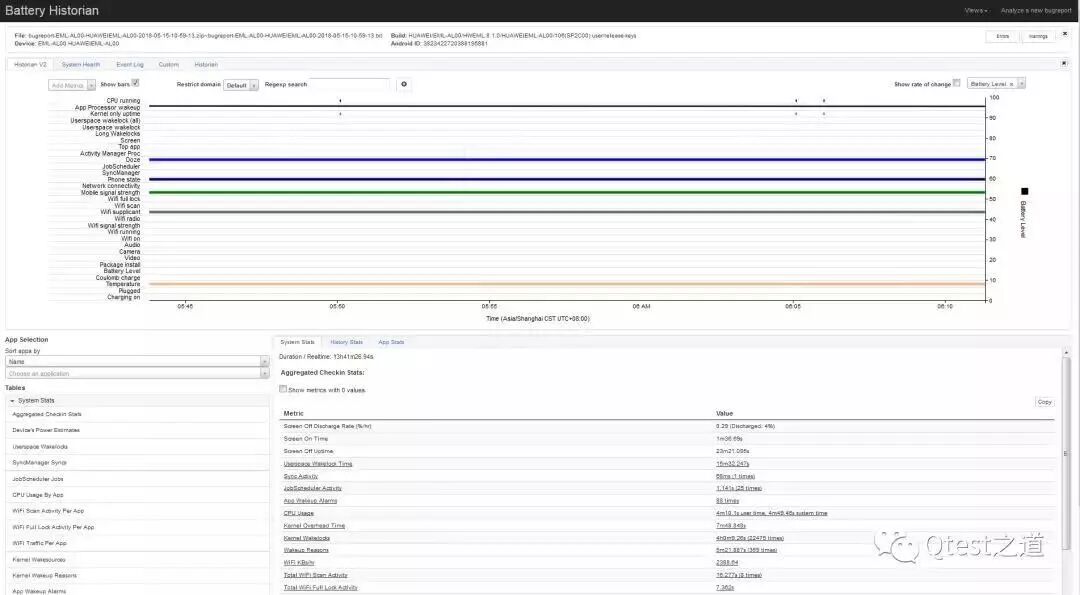The image size is (1080, 595).
Task: Collapse the Historian chart panel using its corner icon
Action: point(1064,63)
